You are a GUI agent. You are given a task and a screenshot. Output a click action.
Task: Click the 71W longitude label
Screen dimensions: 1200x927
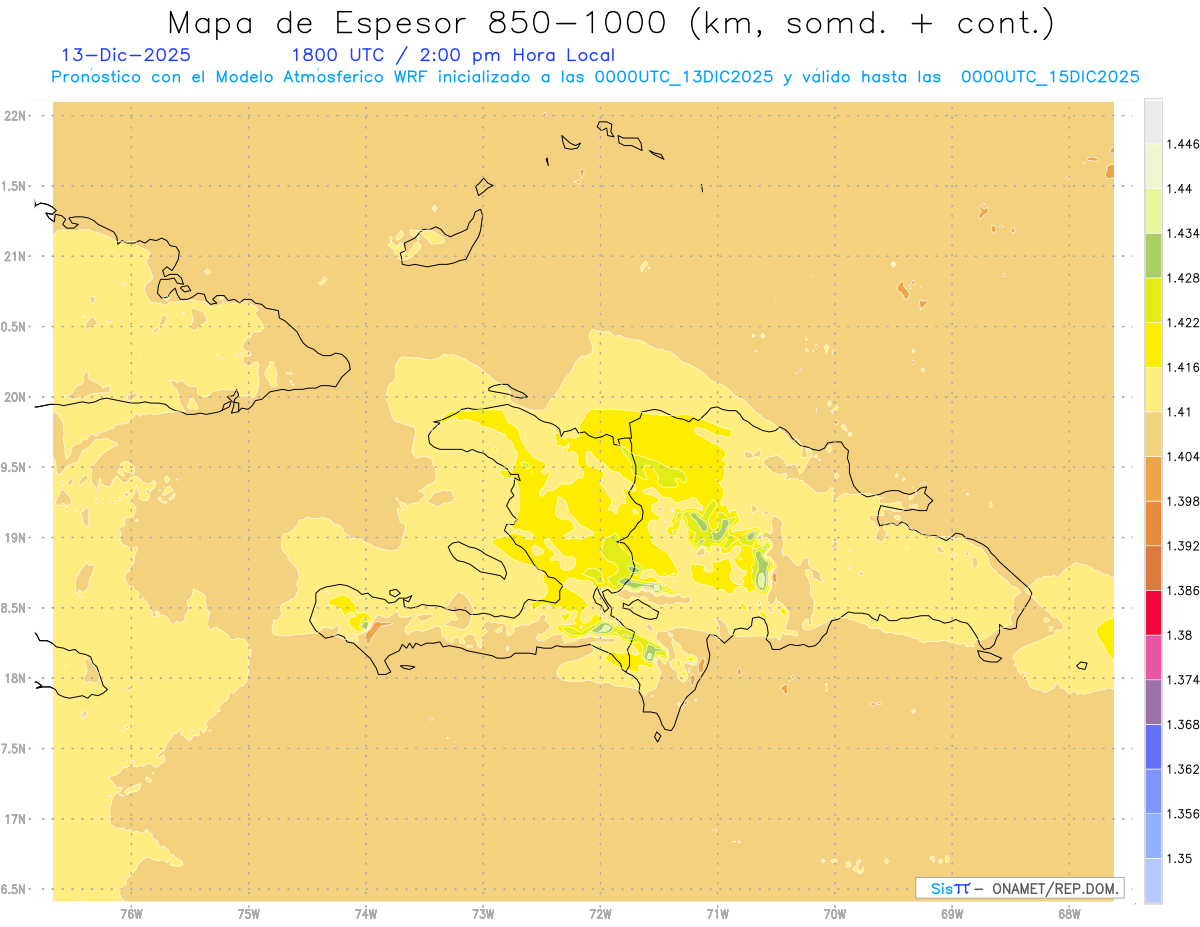click(717, 914)
